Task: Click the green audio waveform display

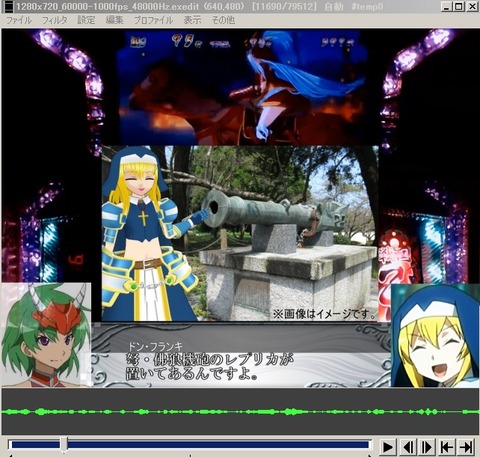Action: [x=240, y=412]
